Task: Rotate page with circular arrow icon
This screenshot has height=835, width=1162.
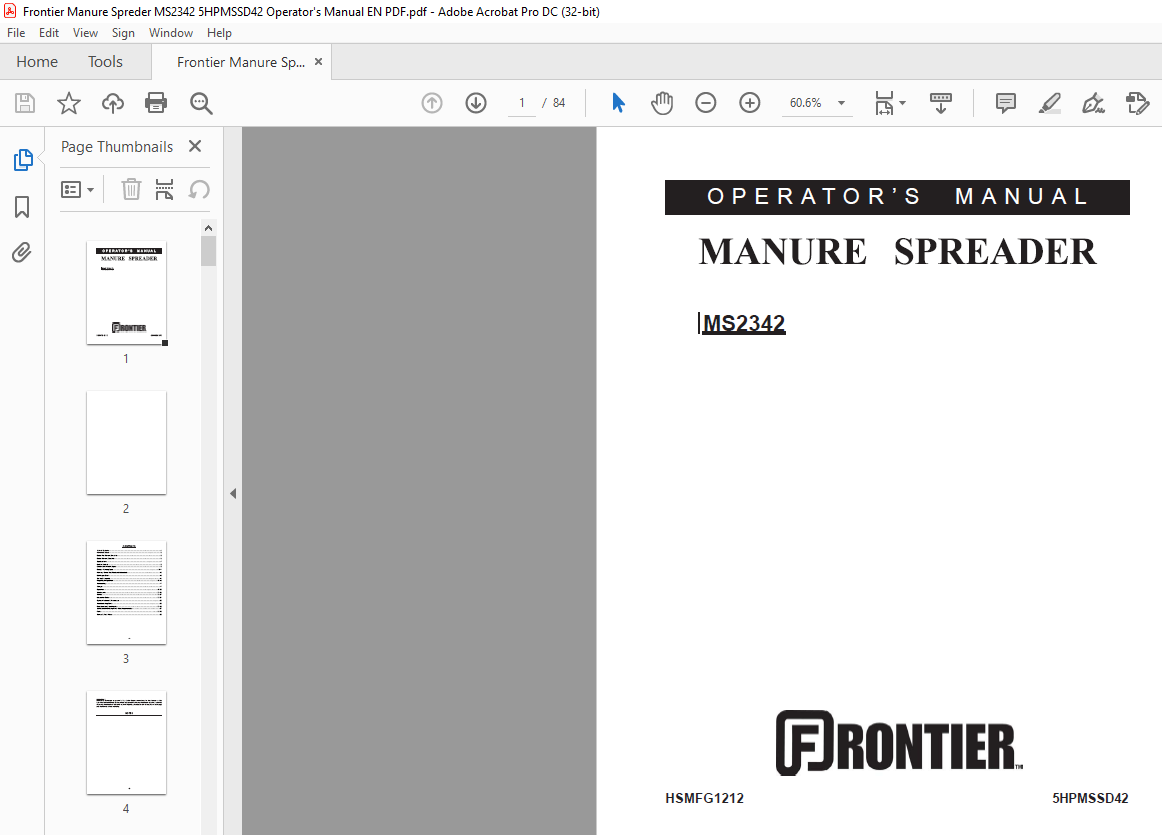Action: point(199,190)
